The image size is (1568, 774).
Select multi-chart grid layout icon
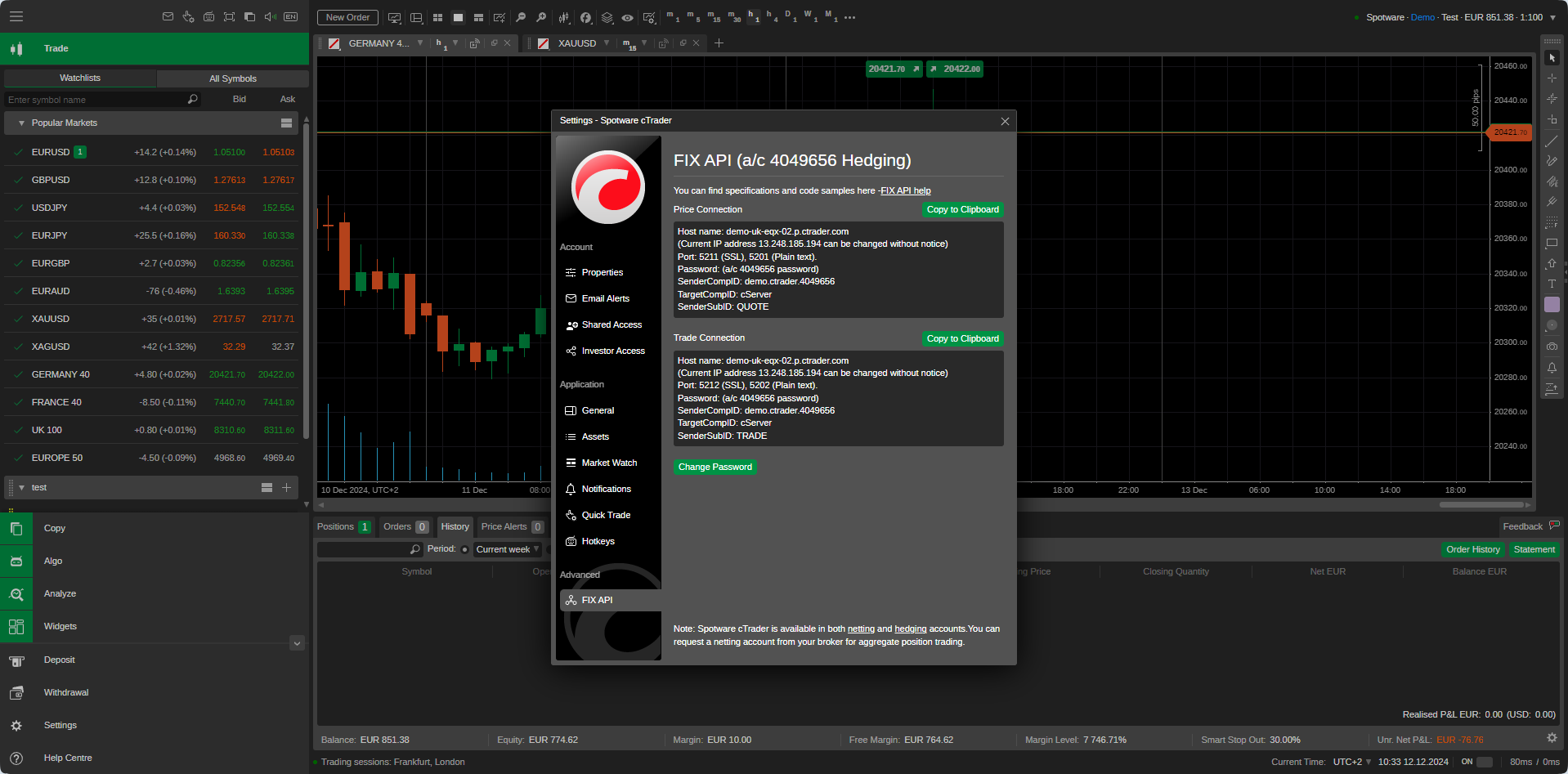(437, 17)
